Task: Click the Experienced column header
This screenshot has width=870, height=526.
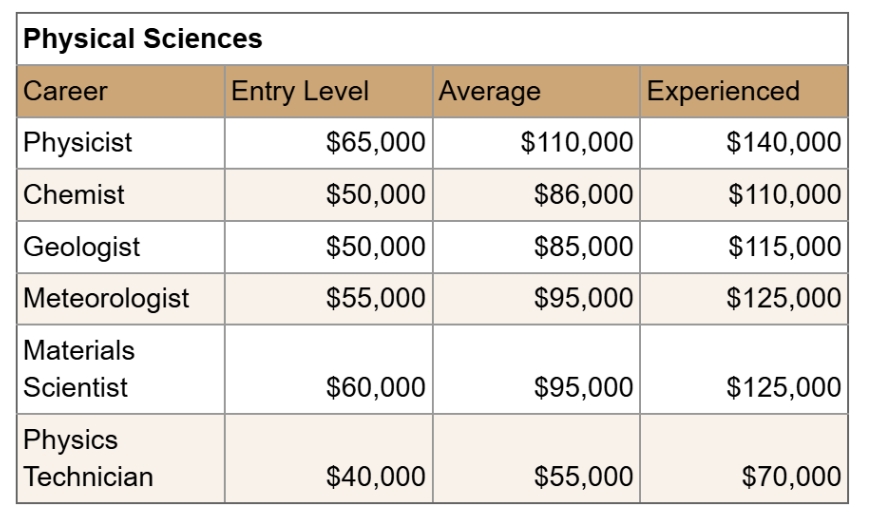Action: (722, 92)
